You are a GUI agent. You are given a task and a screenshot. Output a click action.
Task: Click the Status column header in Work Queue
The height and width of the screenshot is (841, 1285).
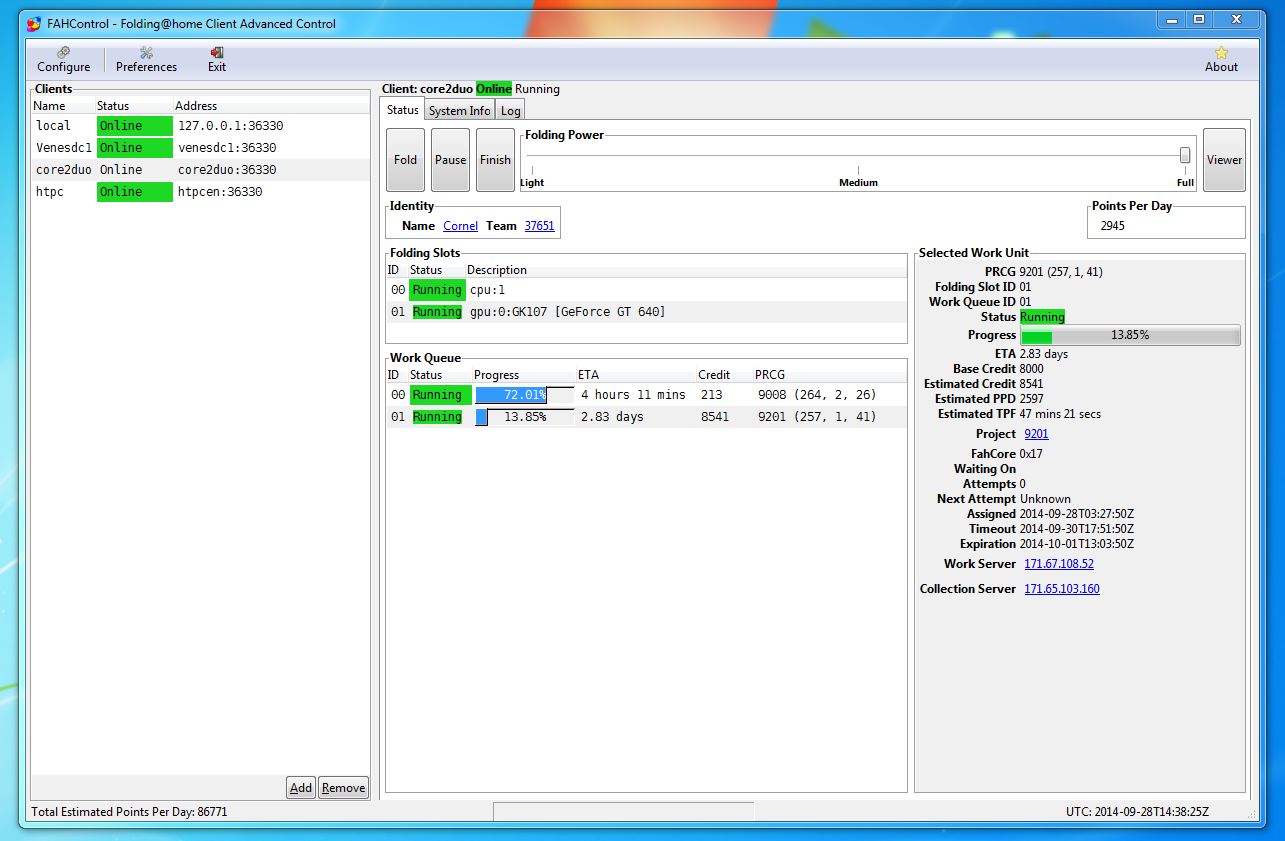439,375
